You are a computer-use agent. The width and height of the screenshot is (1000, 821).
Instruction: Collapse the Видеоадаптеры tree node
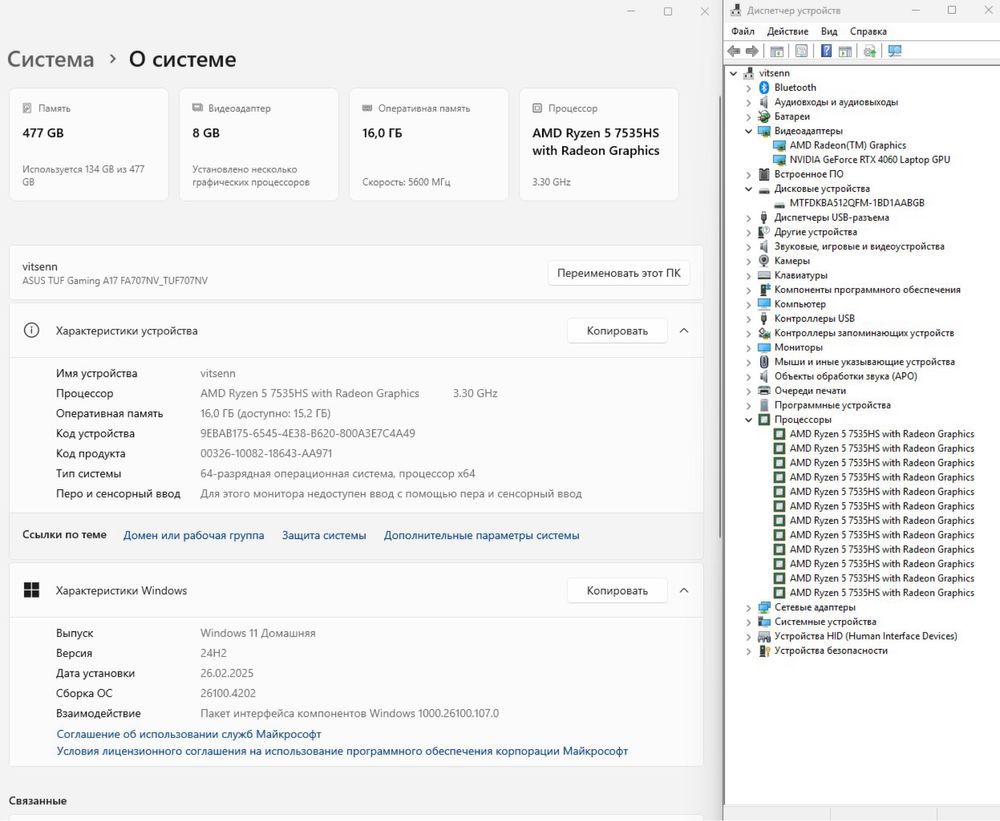click(749, 131)
